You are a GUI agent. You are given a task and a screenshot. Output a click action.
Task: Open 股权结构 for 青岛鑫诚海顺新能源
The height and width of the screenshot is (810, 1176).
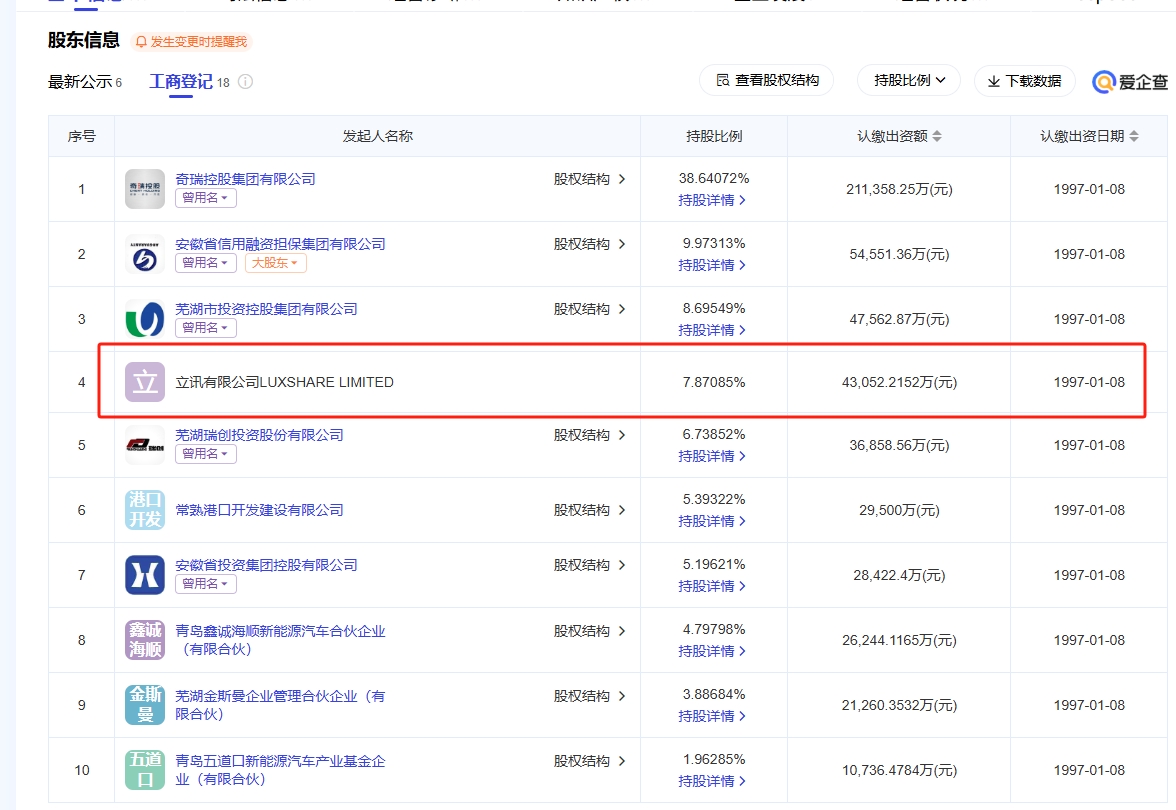[590, 631]
